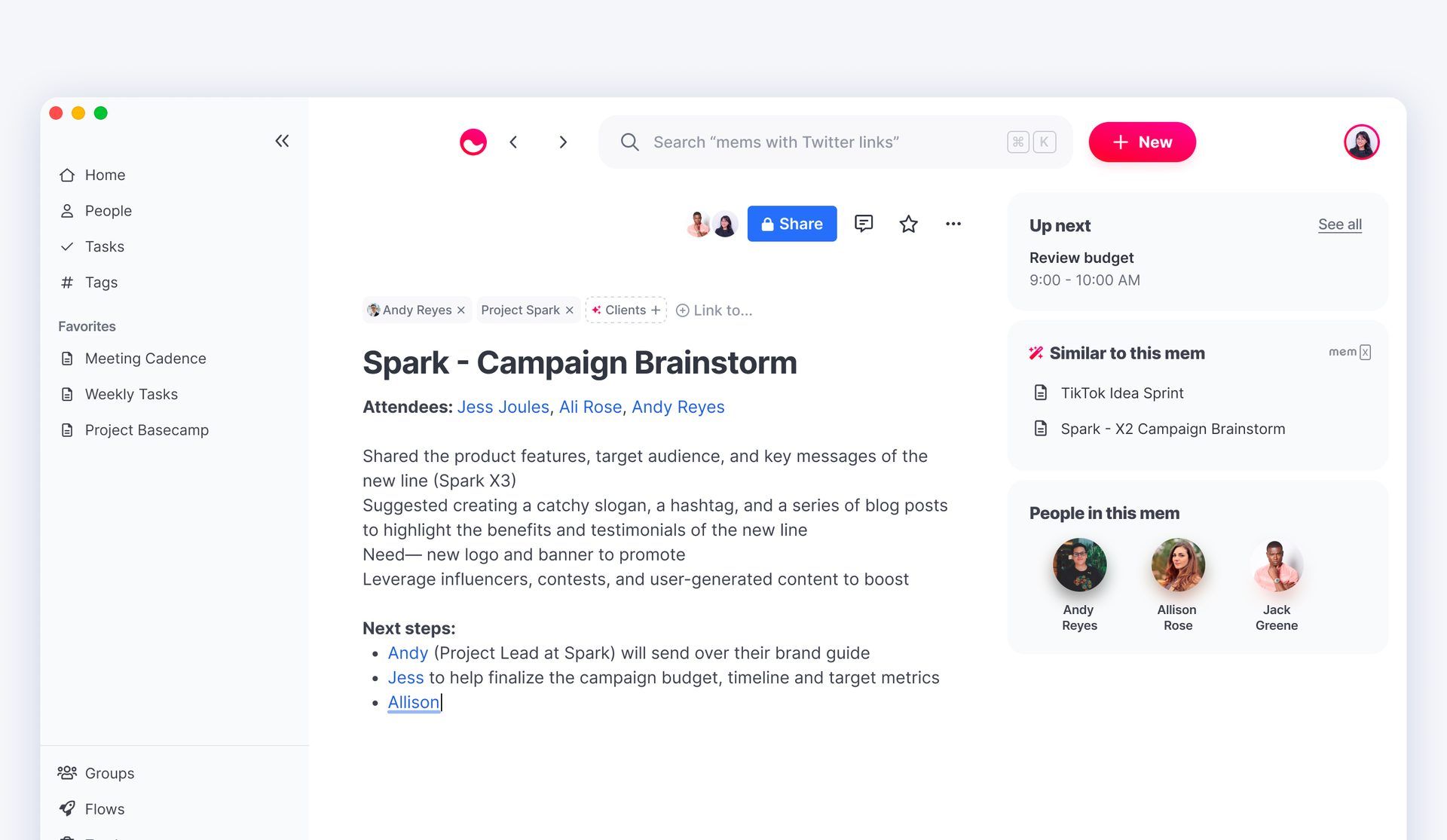Click the New mem button
The width and height of the screenshot is (1447, 840).
coord(1141,141)
